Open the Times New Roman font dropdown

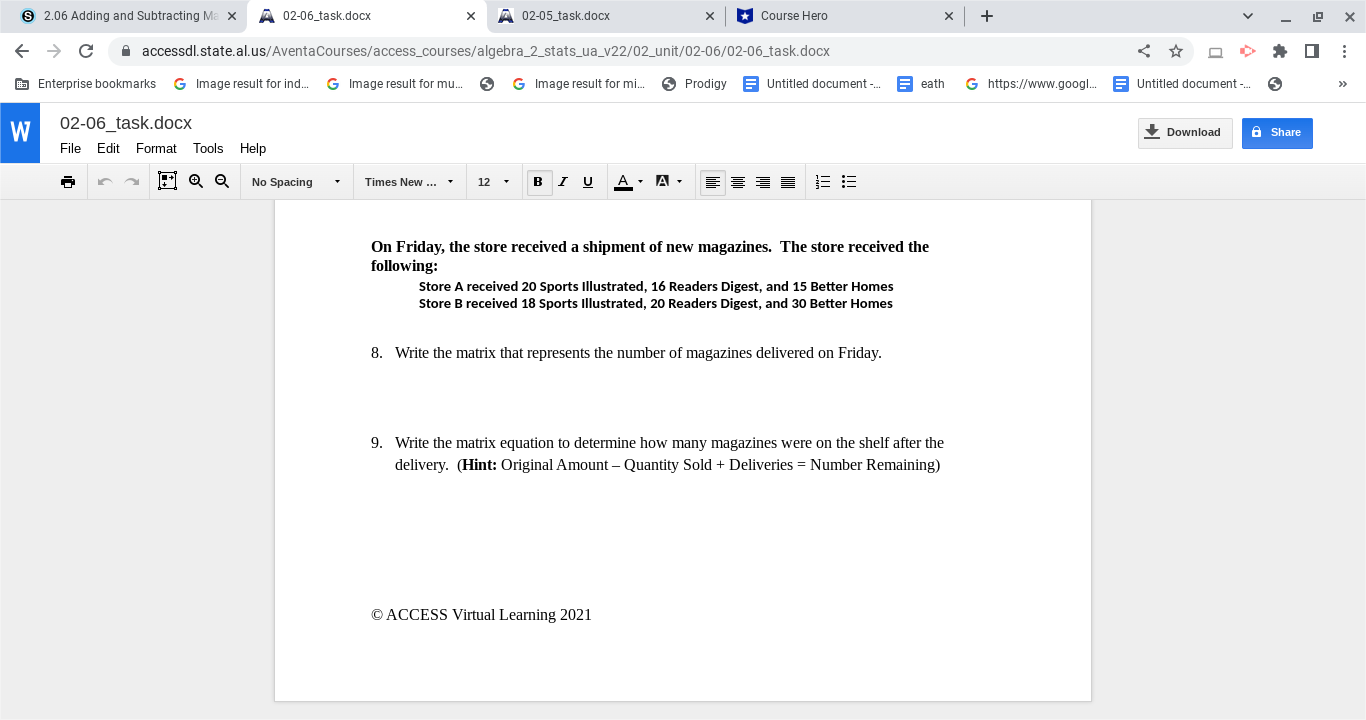click(x=409, y=182)
